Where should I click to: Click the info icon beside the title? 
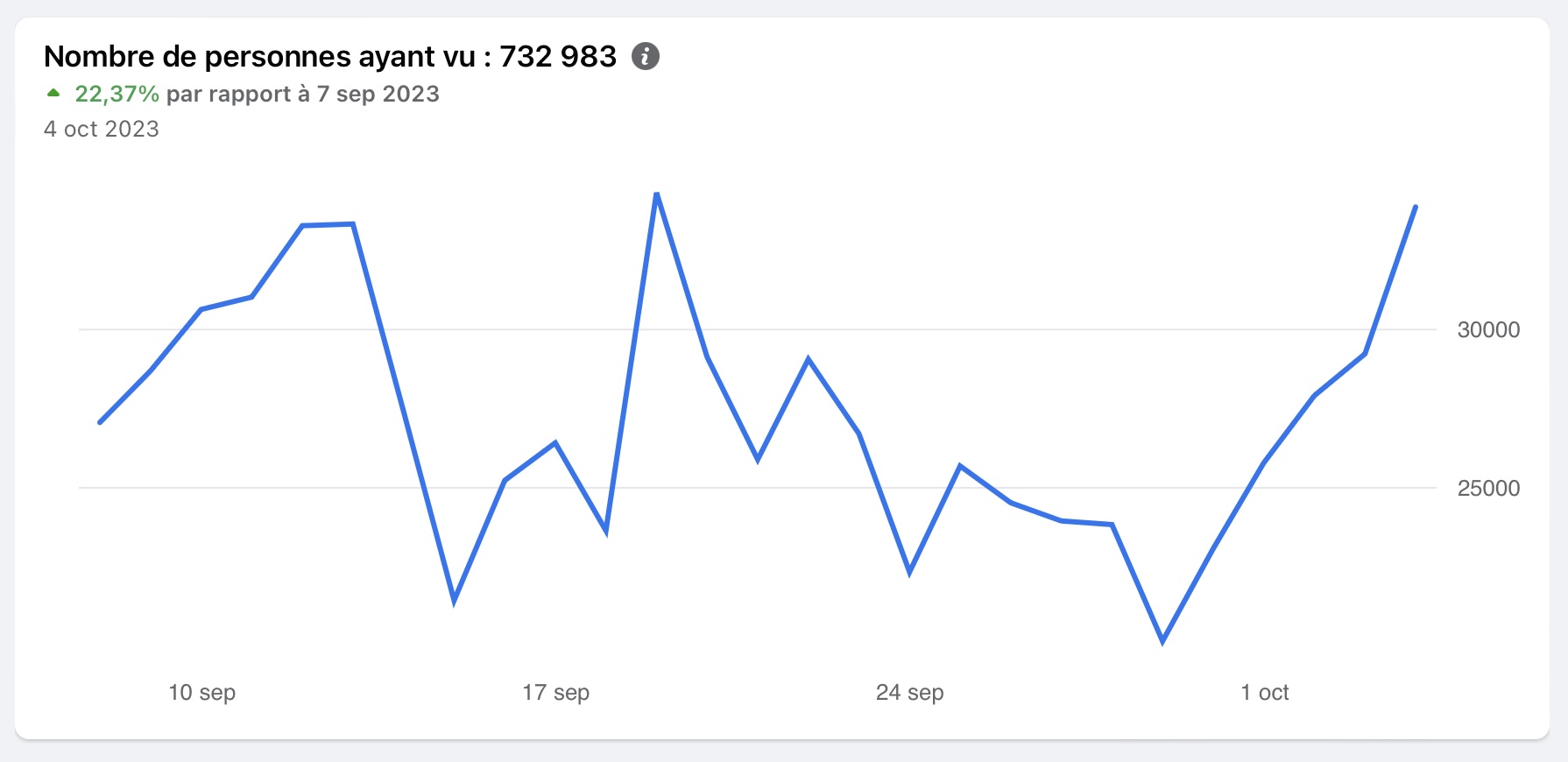646,56
